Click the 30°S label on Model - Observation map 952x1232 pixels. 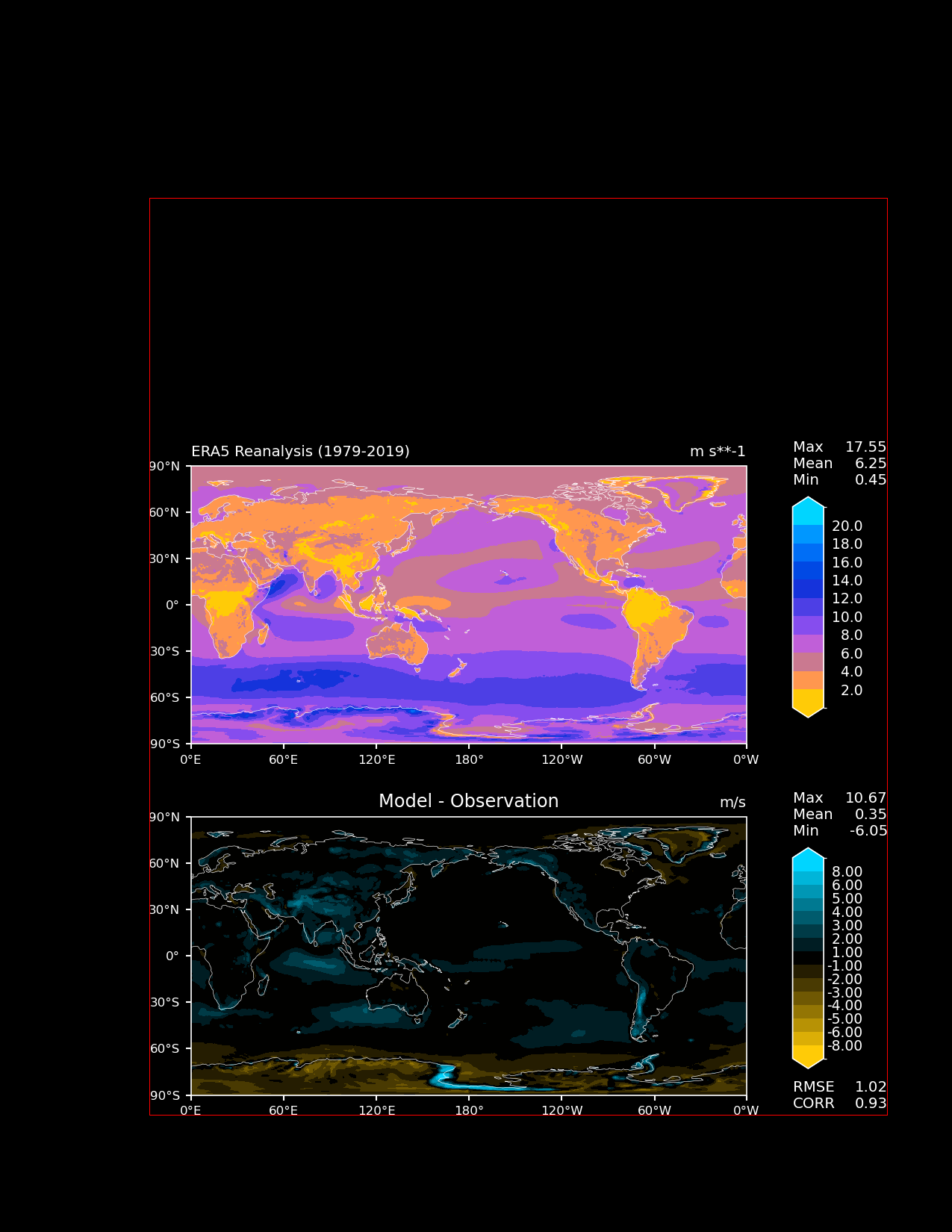(x=165, y=1003)
